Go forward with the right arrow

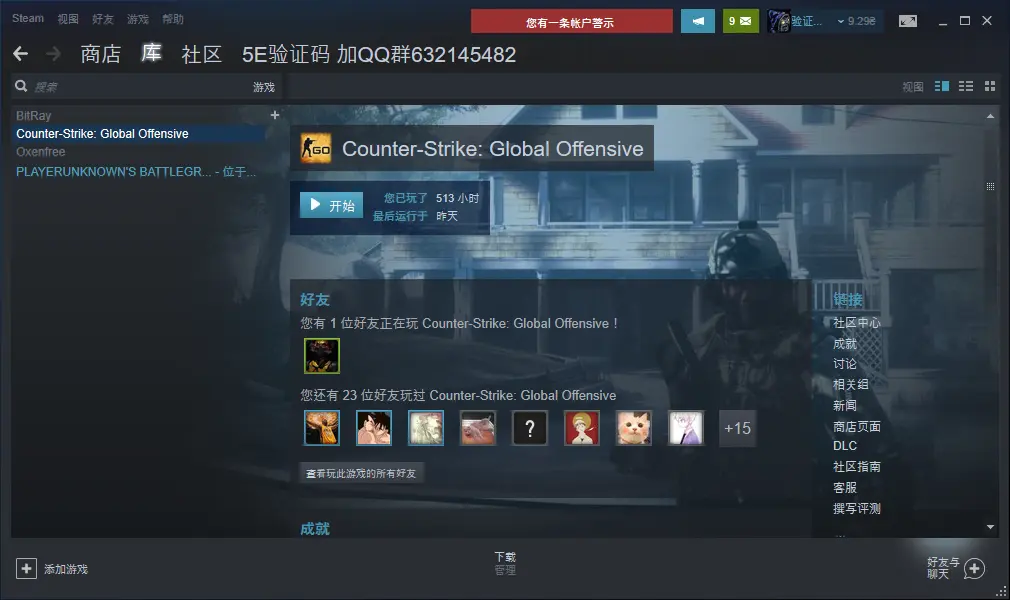coord(53,53)
